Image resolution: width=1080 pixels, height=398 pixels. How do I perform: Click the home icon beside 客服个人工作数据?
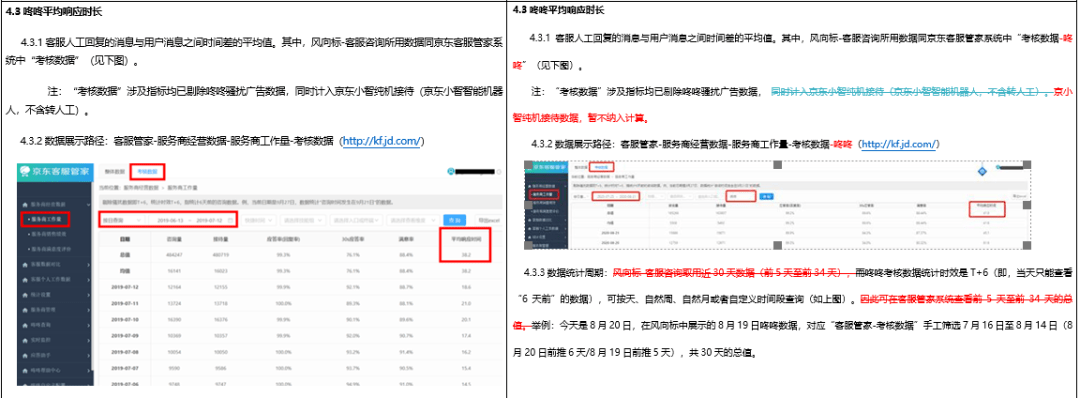click(25, 279)
